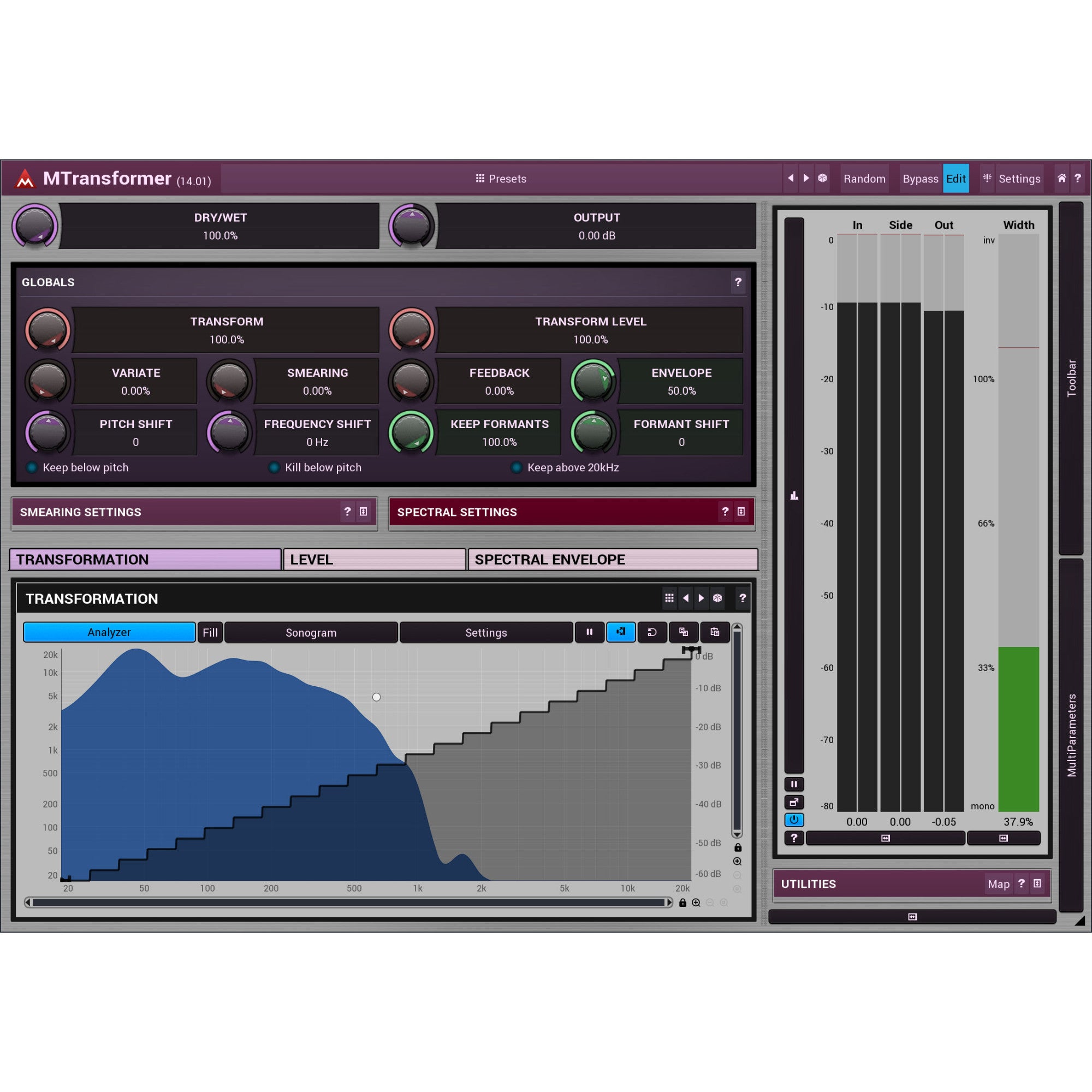
Task: Click the home icon in title bar
Action: pos(1061,178)
